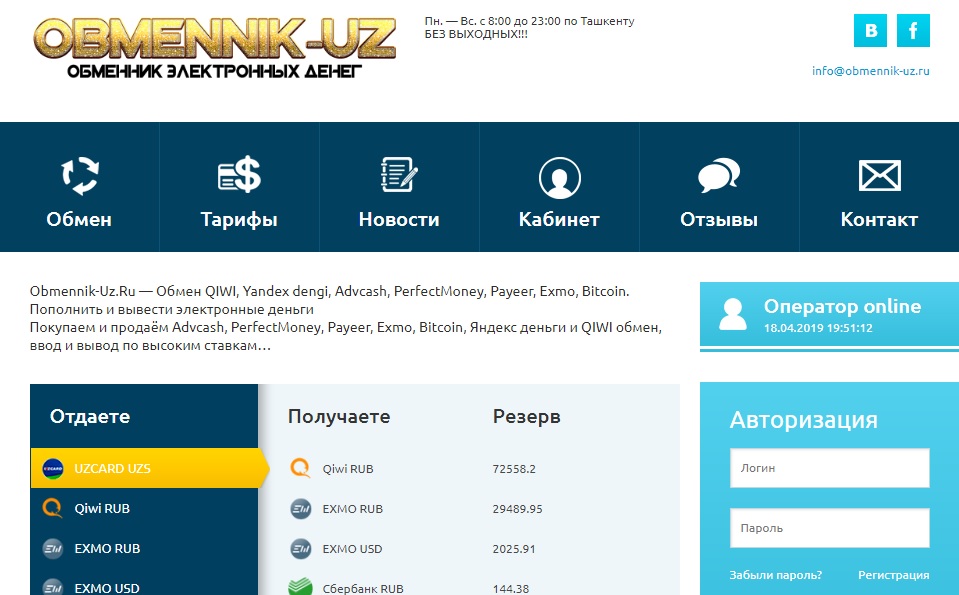
Task: Click the exchange arrows icon above Обмен
Action: [80, 176]
